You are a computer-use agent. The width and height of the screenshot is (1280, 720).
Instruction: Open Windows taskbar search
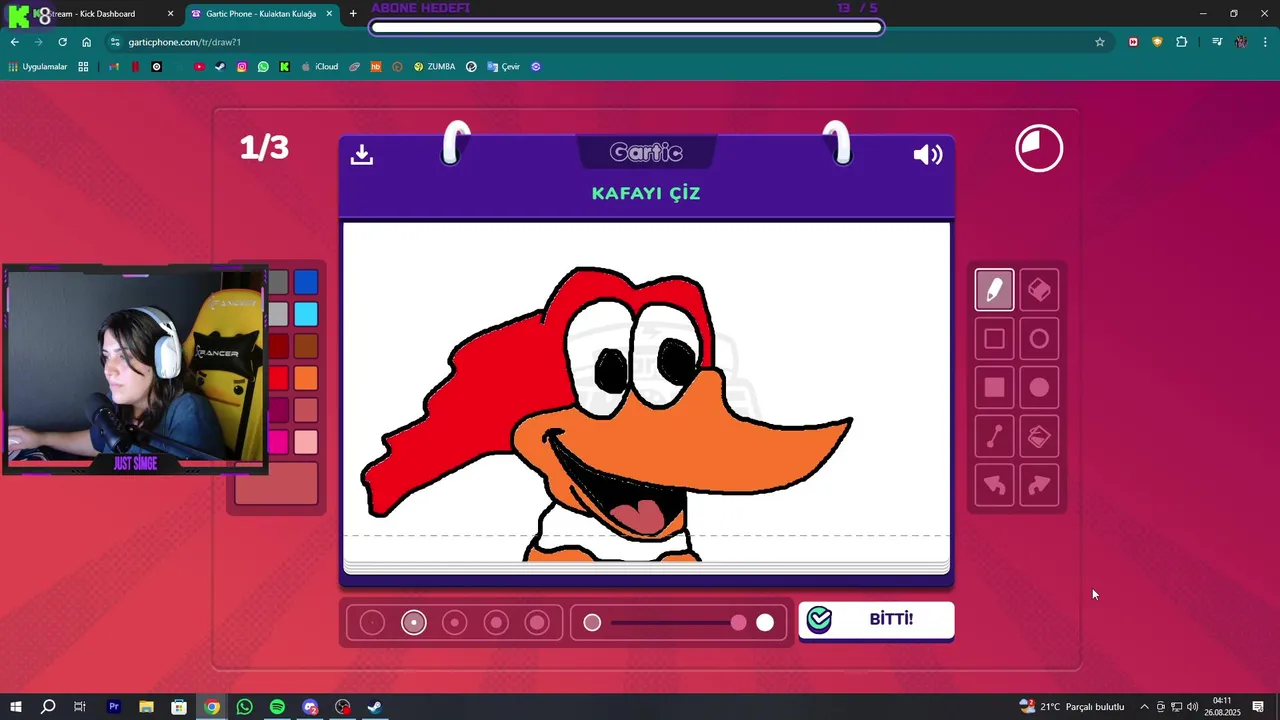tap(48, 707)
